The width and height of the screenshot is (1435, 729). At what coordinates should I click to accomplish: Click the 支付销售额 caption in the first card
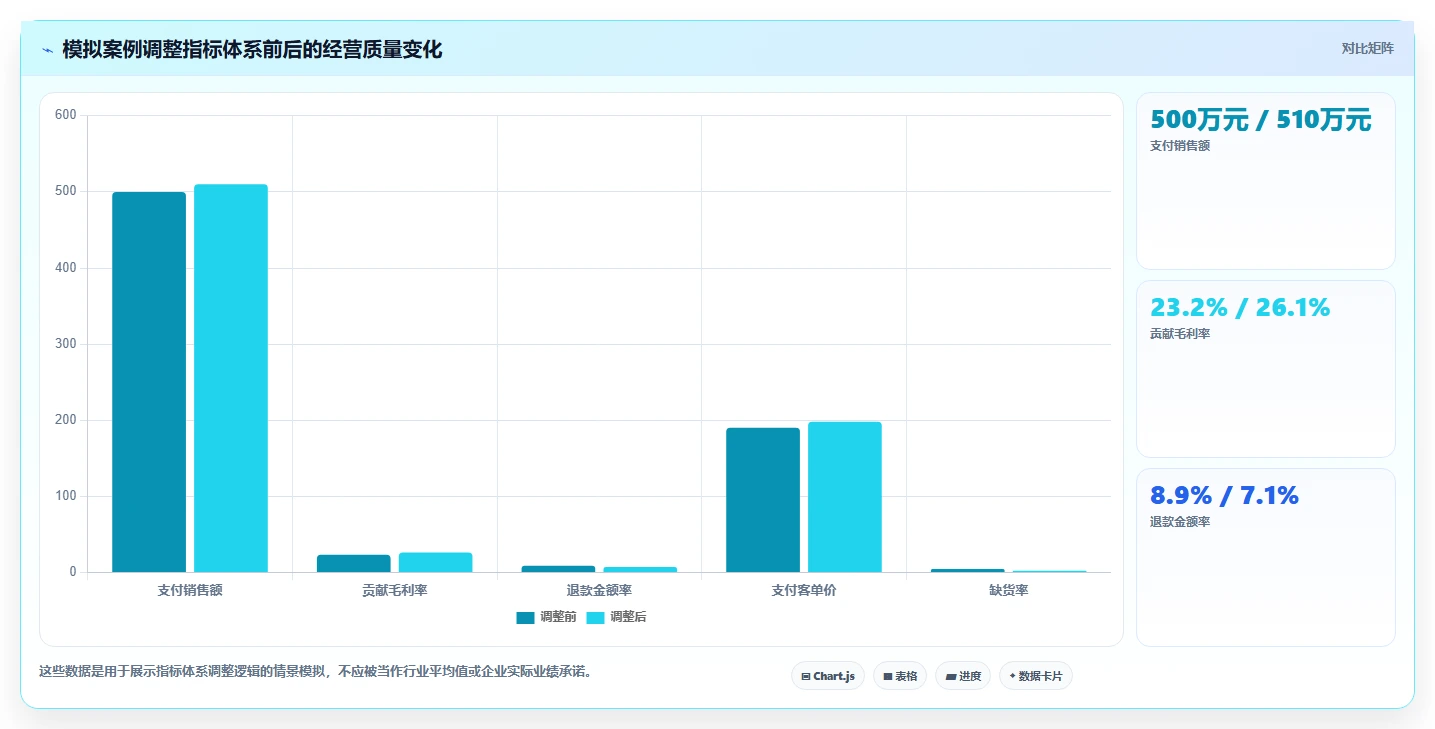[x=1180, y=146]
